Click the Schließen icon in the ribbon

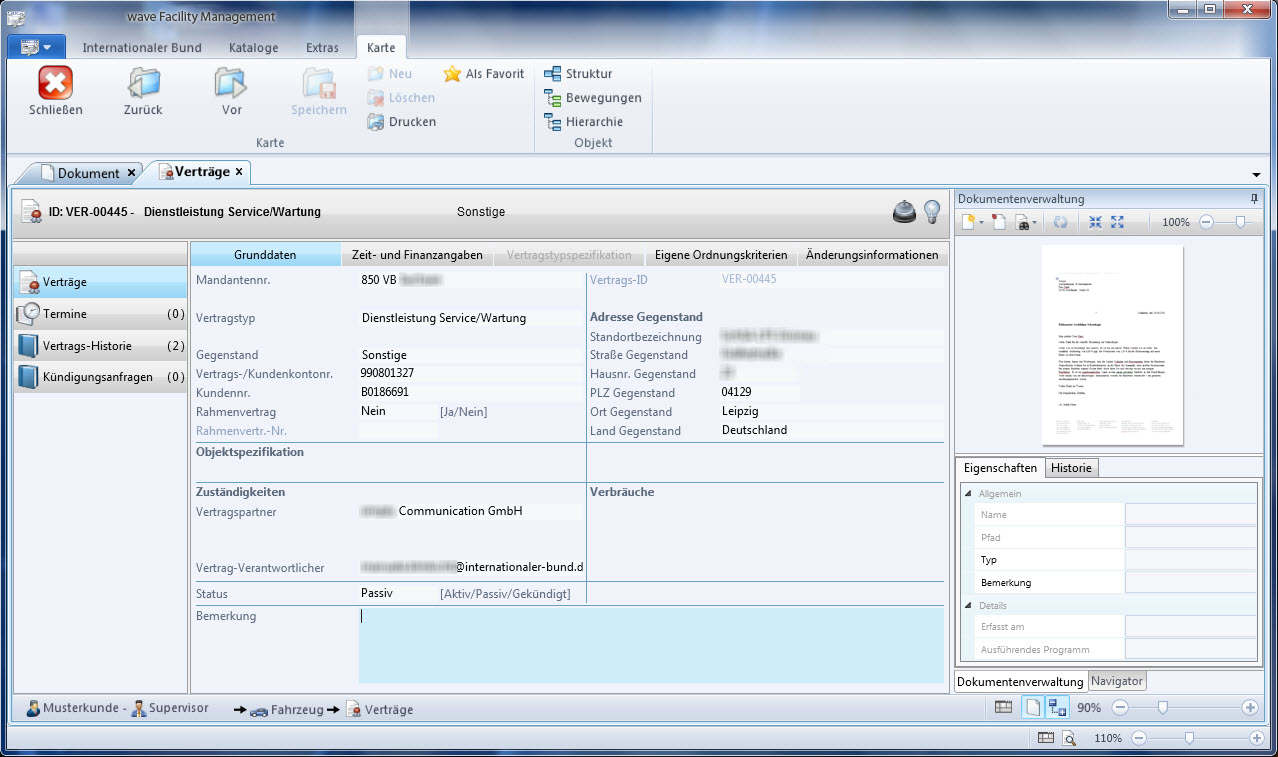click(56, 84)
